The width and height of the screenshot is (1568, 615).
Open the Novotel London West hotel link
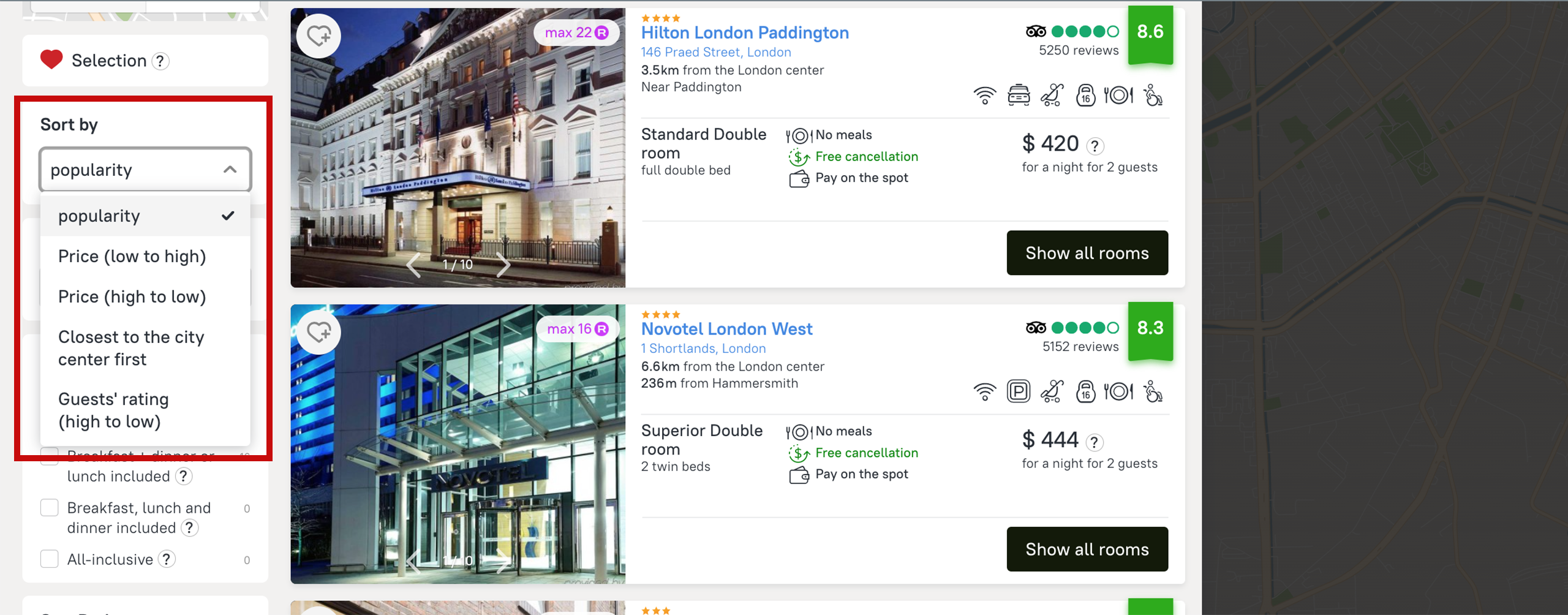tap(726, 329)
